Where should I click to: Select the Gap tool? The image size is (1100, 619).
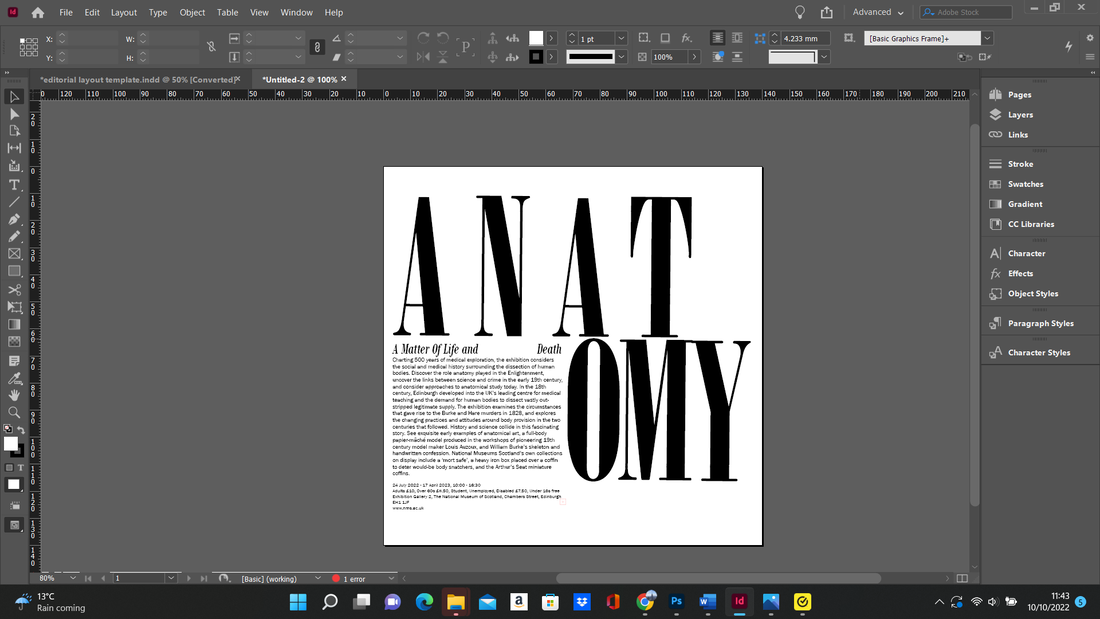(14, 148)
